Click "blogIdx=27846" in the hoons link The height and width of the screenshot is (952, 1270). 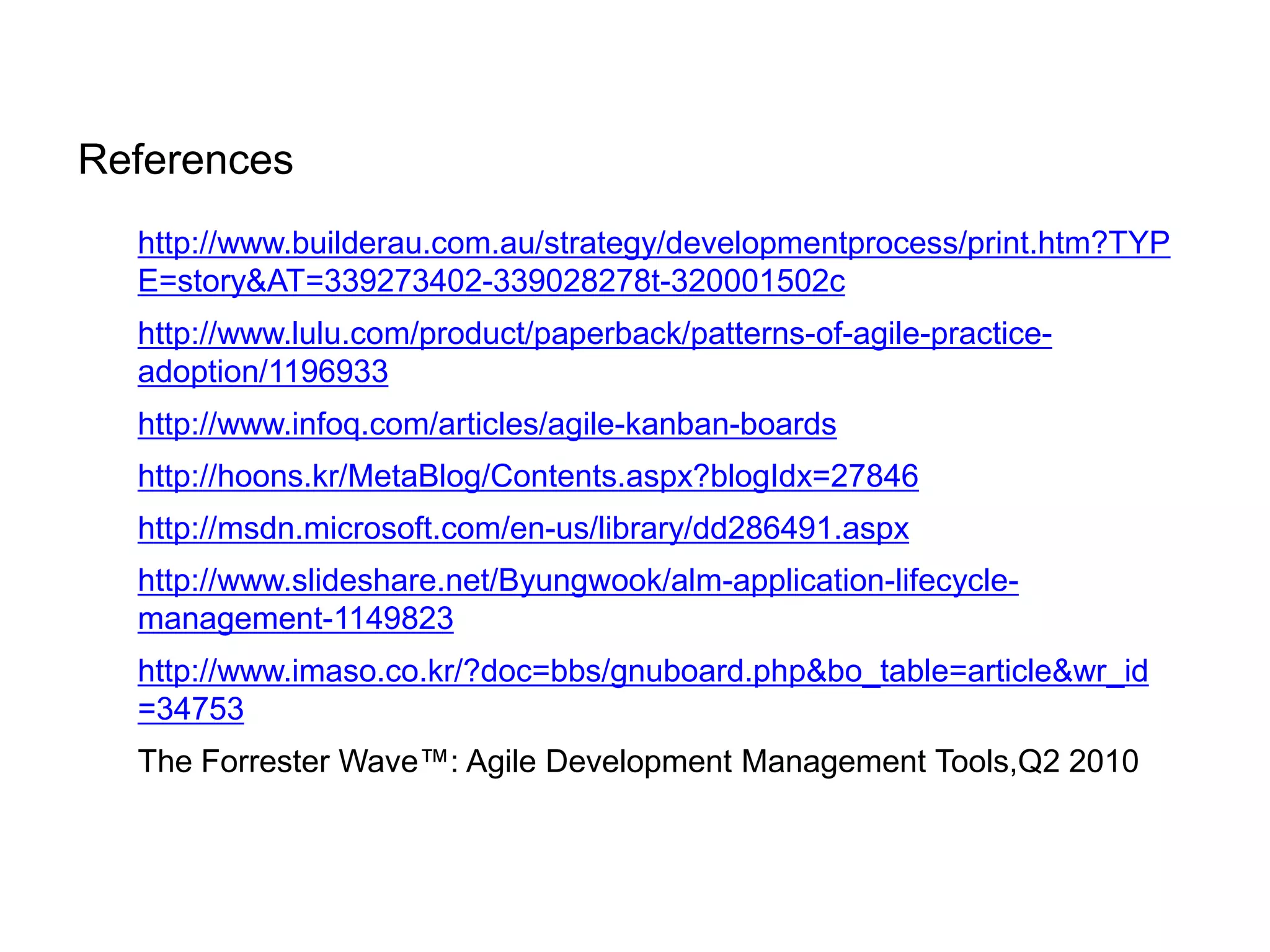pos(814,477)
